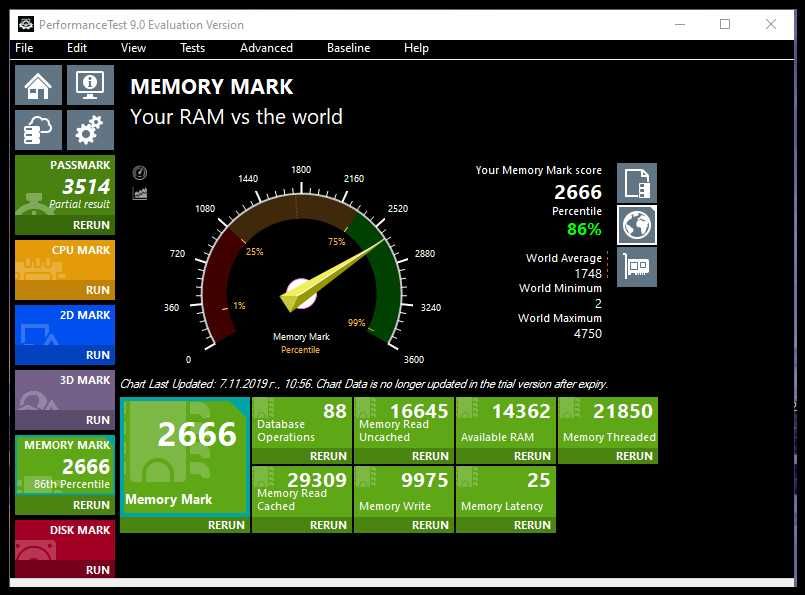Rerun the Memory Threaded test
805x595 pixels.
click(x=634, y=456)
